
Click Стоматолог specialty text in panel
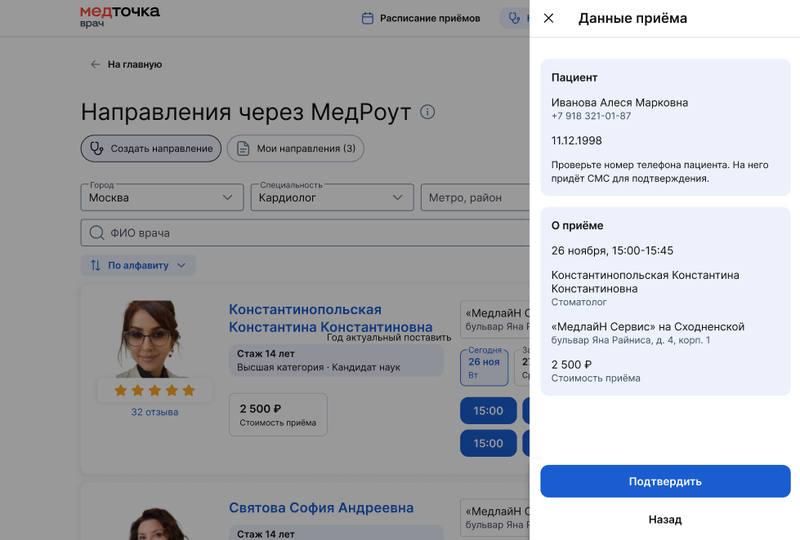[579, 302]
